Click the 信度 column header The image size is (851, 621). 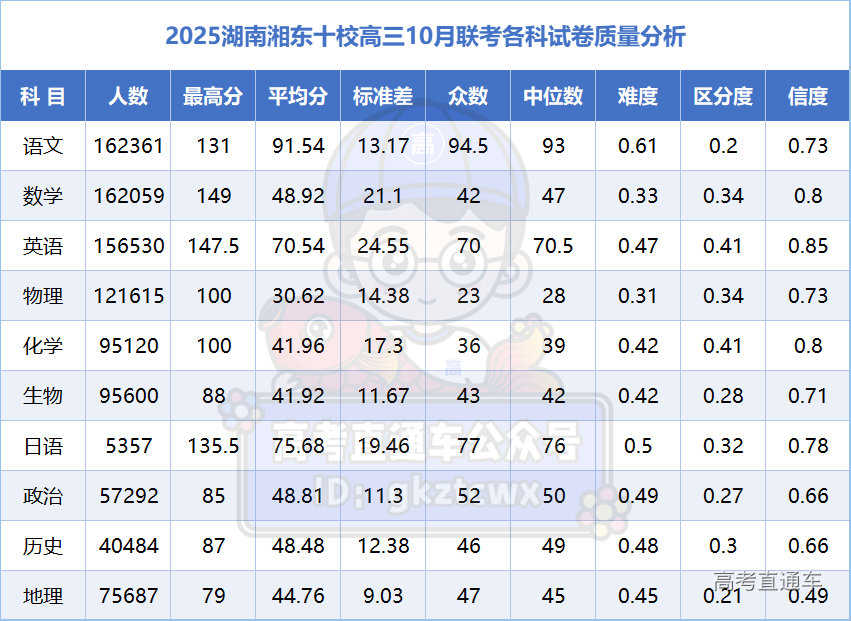[808, 96]
